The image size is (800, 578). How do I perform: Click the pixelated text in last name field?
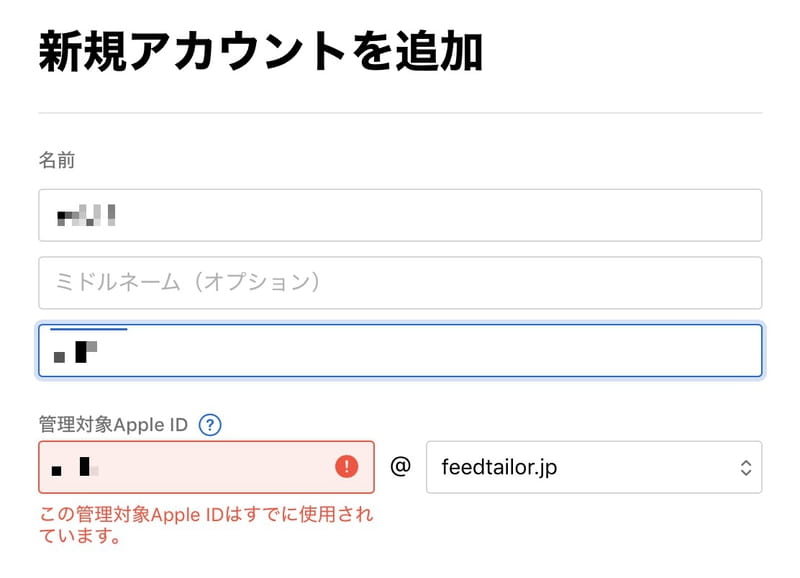point(76,352)
